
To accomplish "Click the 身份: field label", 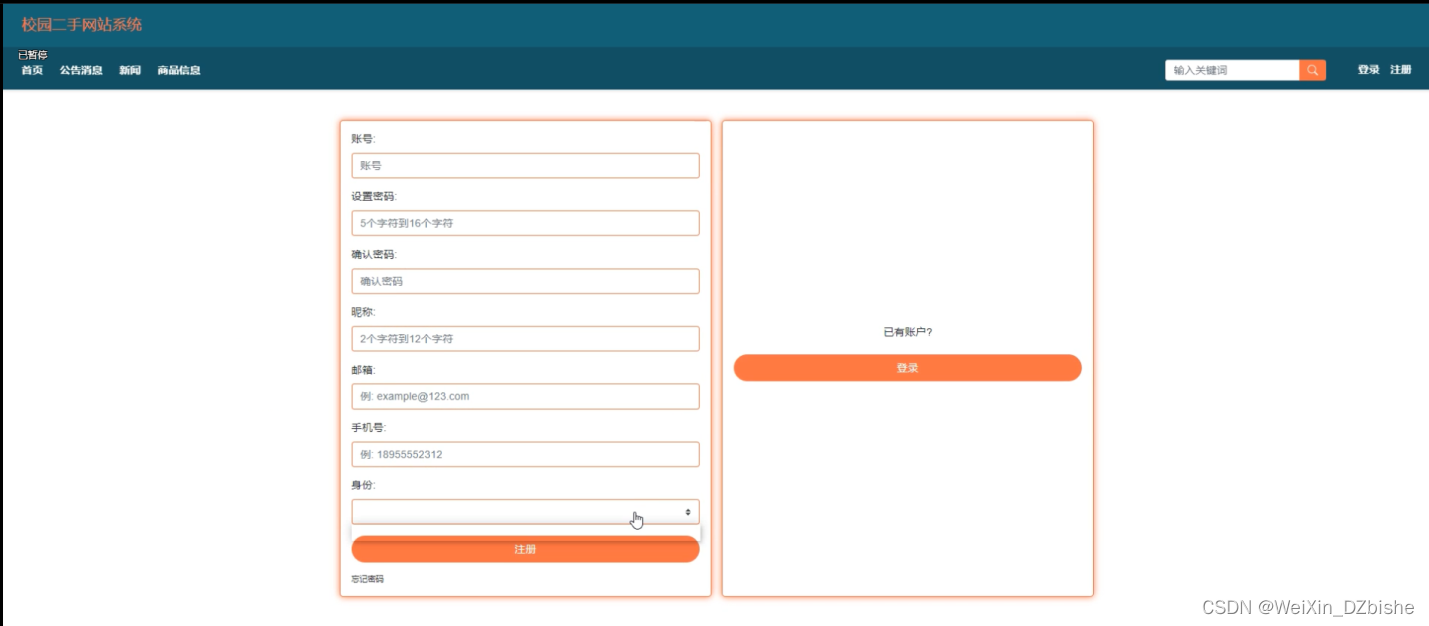I will click(363, 485).
